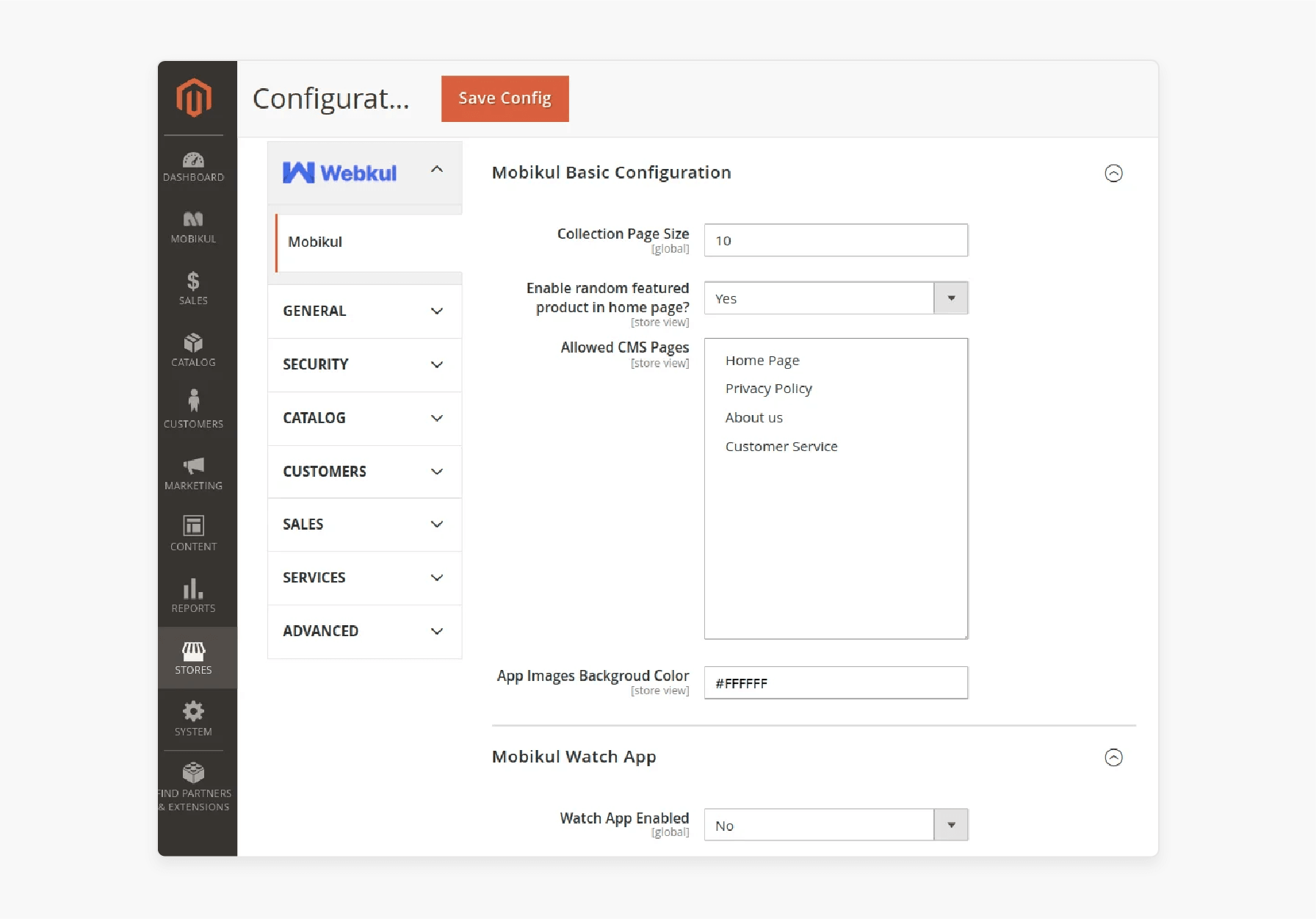This screenshot has width=1316, height=919.
Task: Expand the CATALOG config section
Action: pos(364,418)
